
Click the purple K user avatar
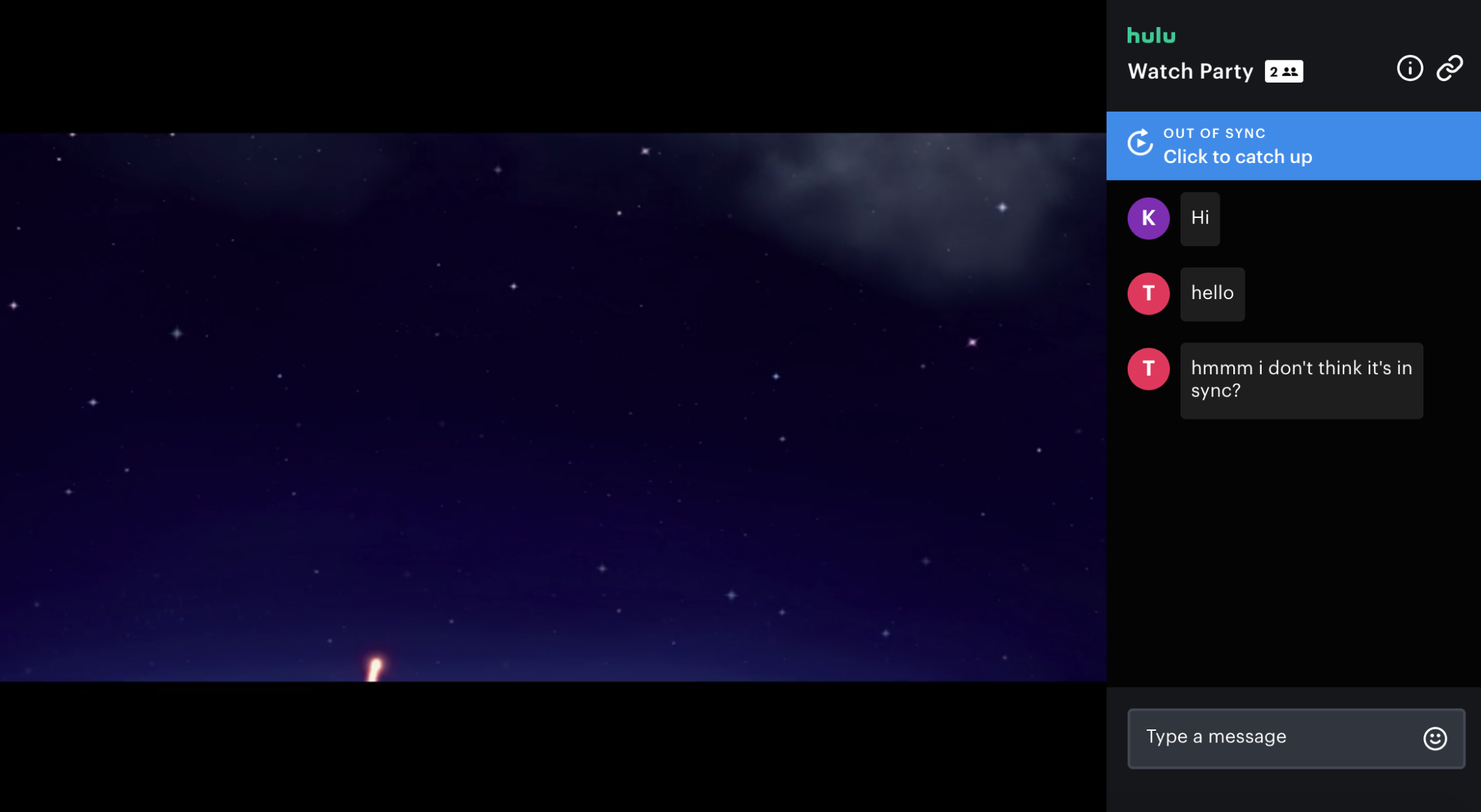(1148, 218)
